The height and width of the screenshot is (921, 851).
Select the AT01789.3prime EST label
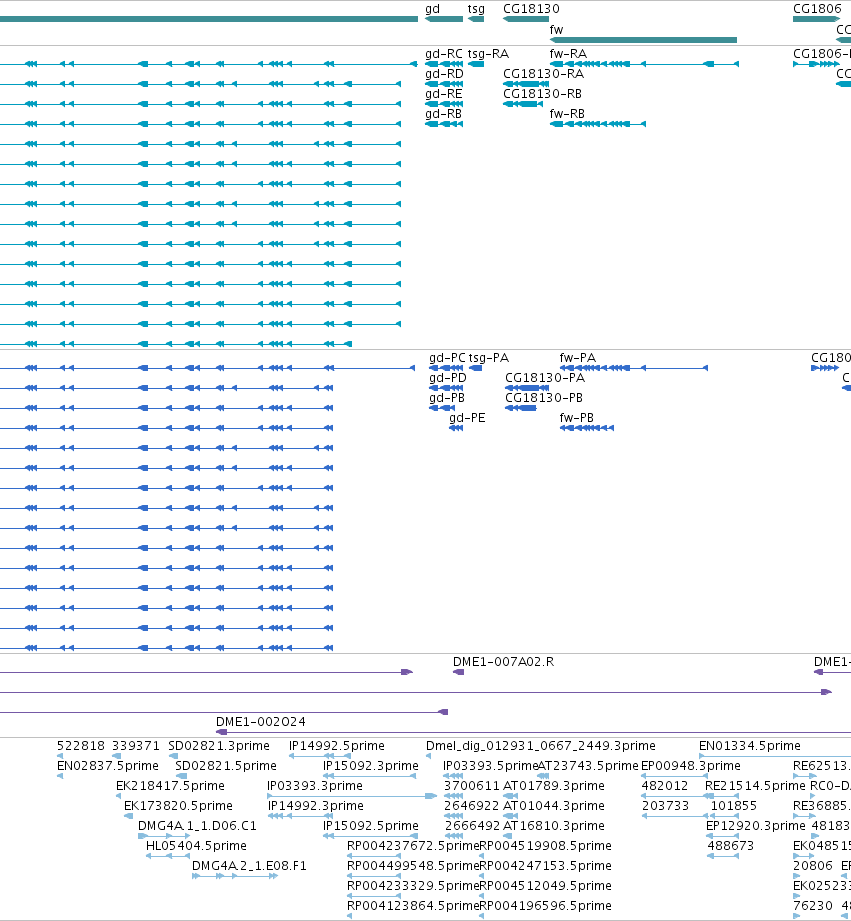tap(554, 786)
